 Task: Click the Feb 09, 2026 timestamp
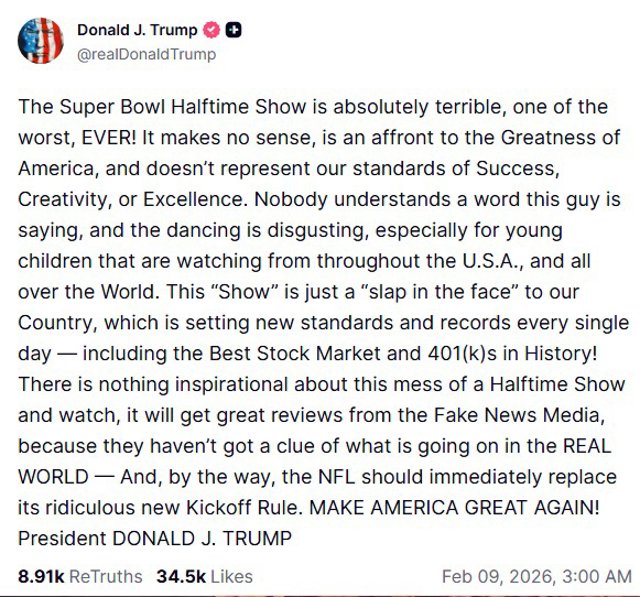[536, 576]
